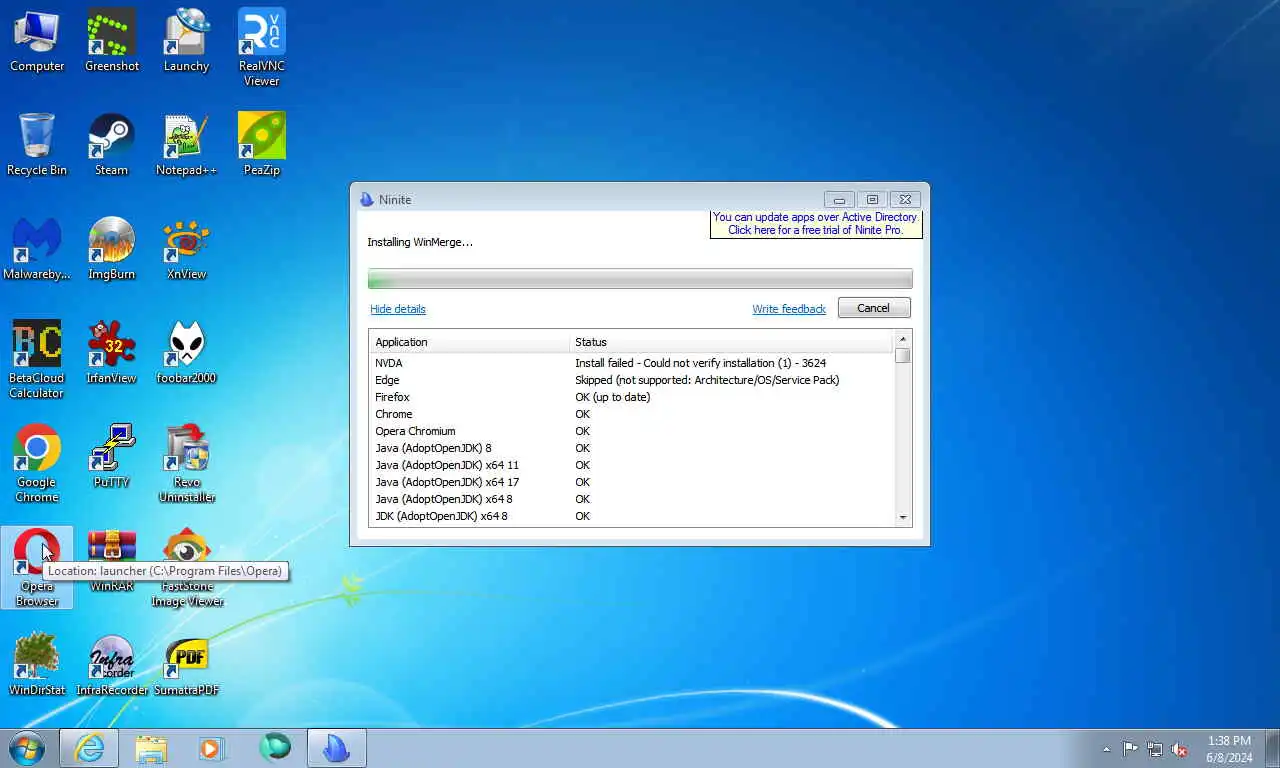Click the OK (up to date) status
1280x768 pixels.
612,397
